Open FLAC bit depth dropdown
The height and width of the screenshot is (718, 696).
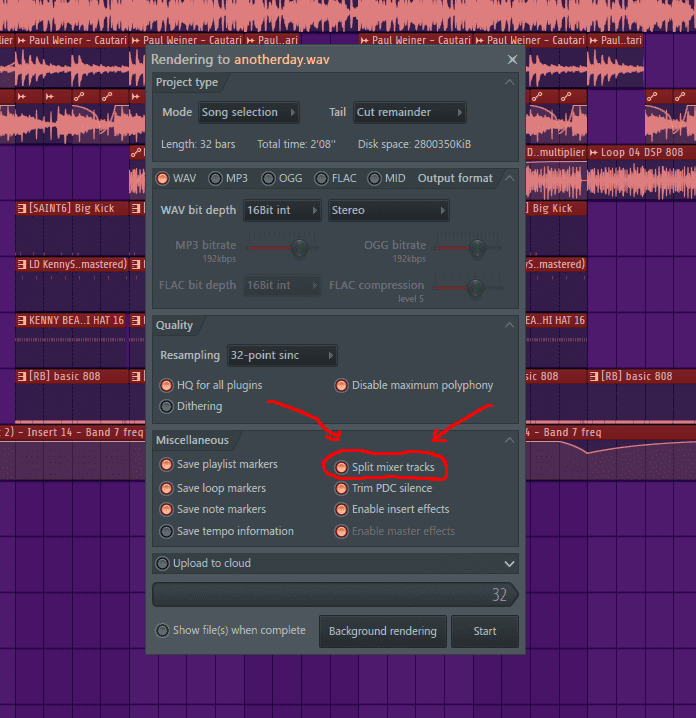[x=282, y=285]
